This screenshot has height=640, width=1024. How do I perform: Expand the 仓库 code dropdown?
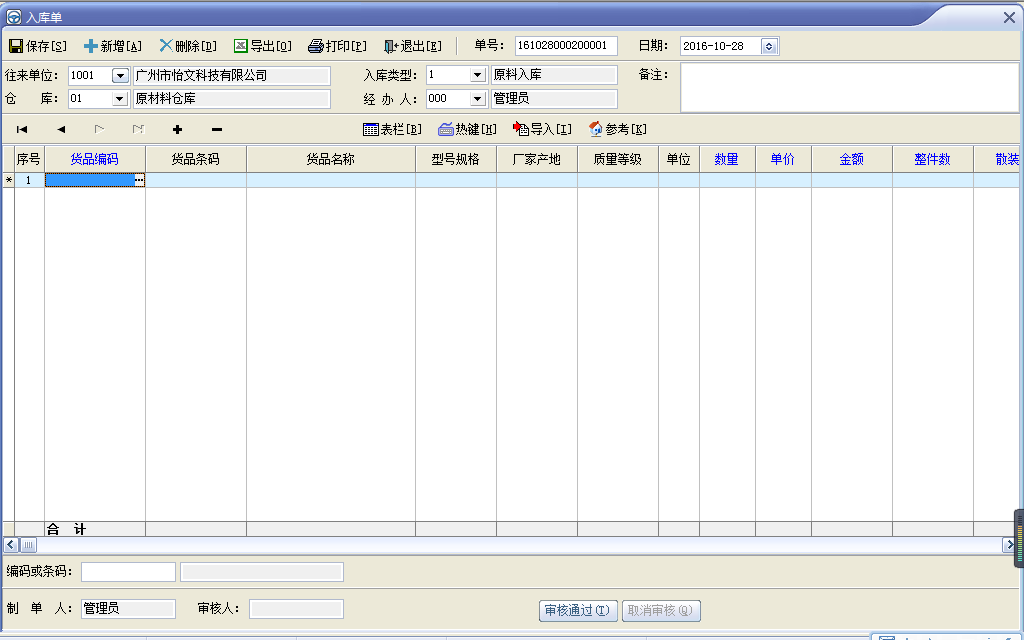tap(119, 99)
